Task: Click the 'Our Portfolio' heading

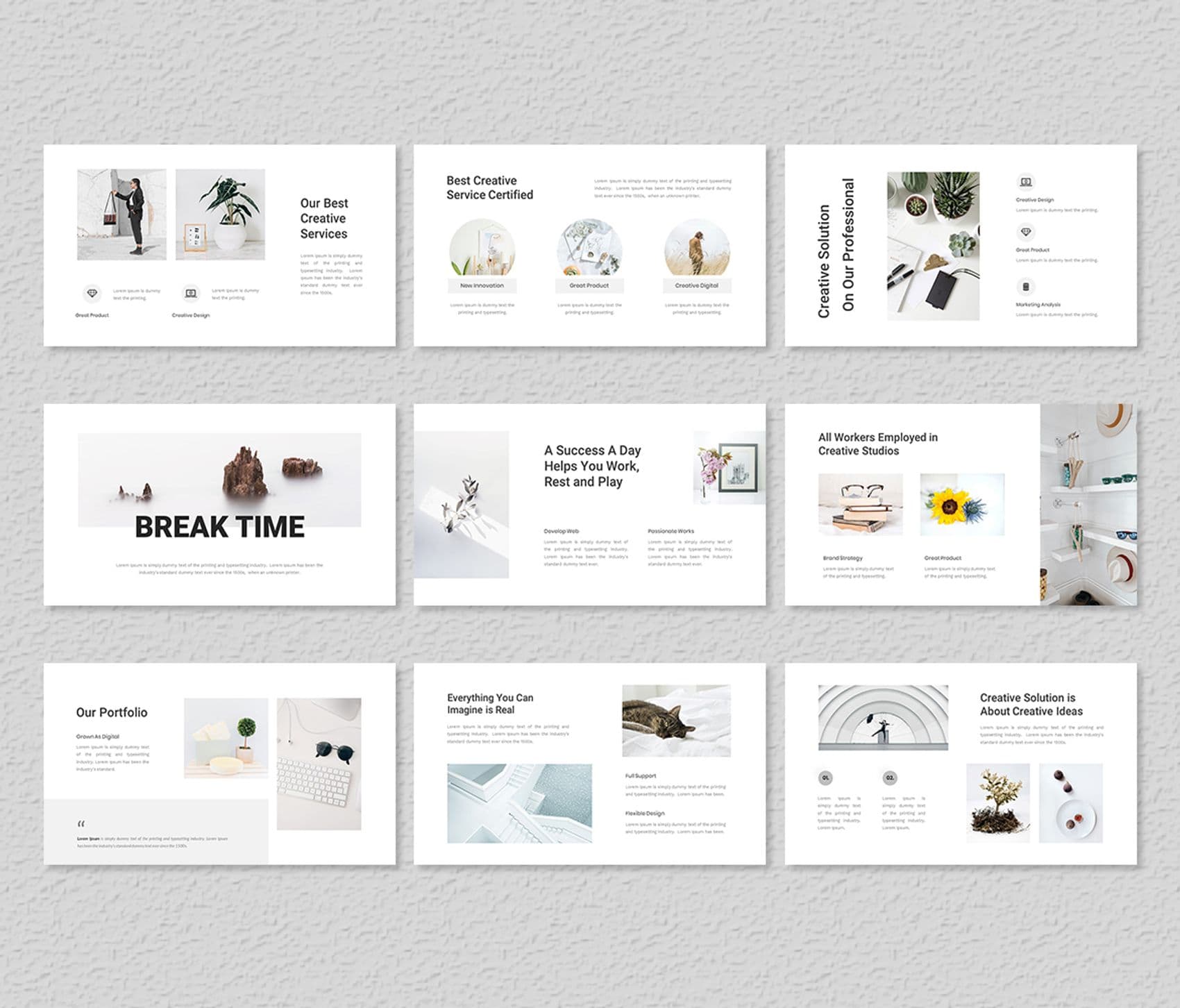Action: click(112, 713)
